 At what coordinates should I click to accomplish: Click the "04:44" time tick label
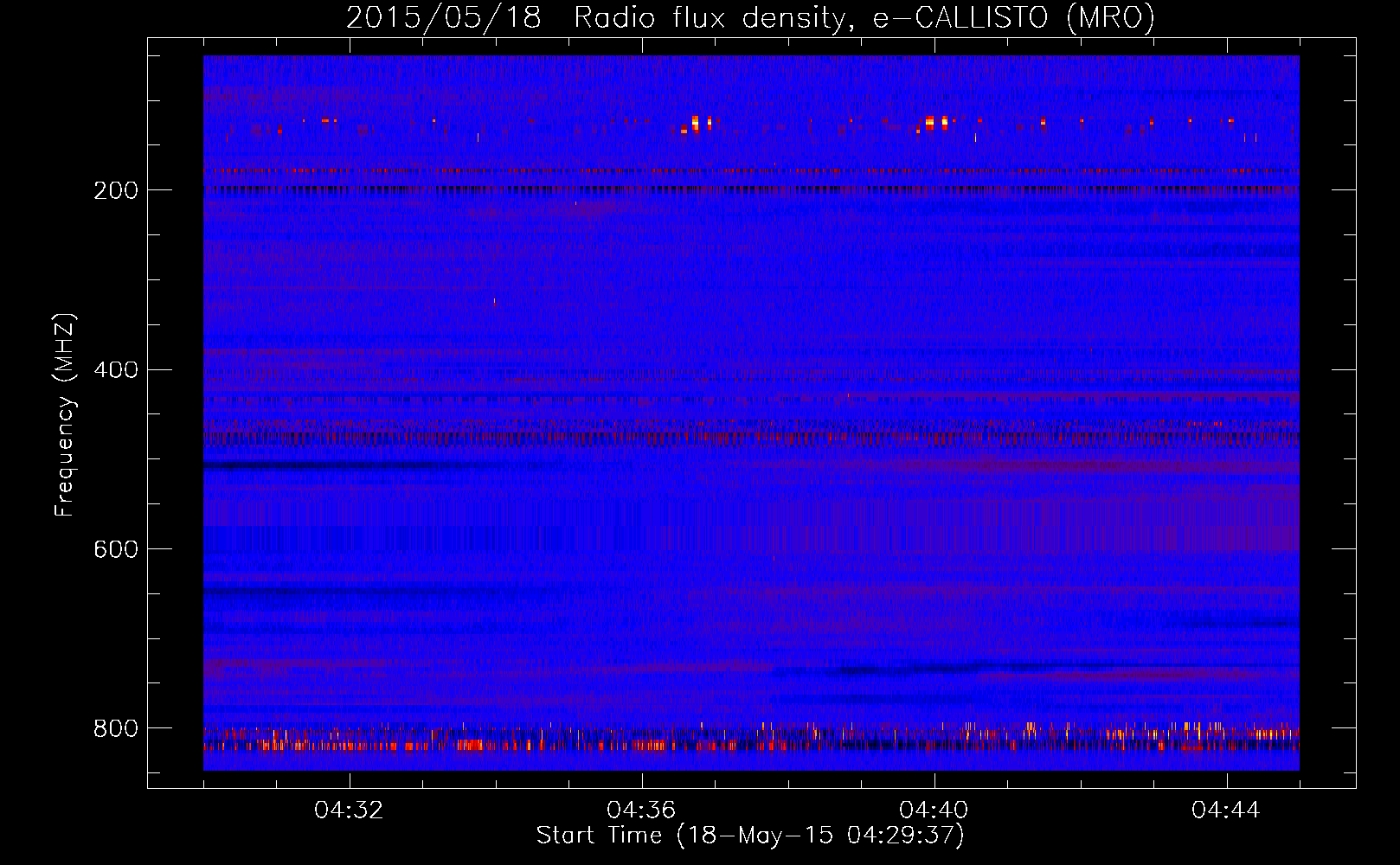point(1227,810)
